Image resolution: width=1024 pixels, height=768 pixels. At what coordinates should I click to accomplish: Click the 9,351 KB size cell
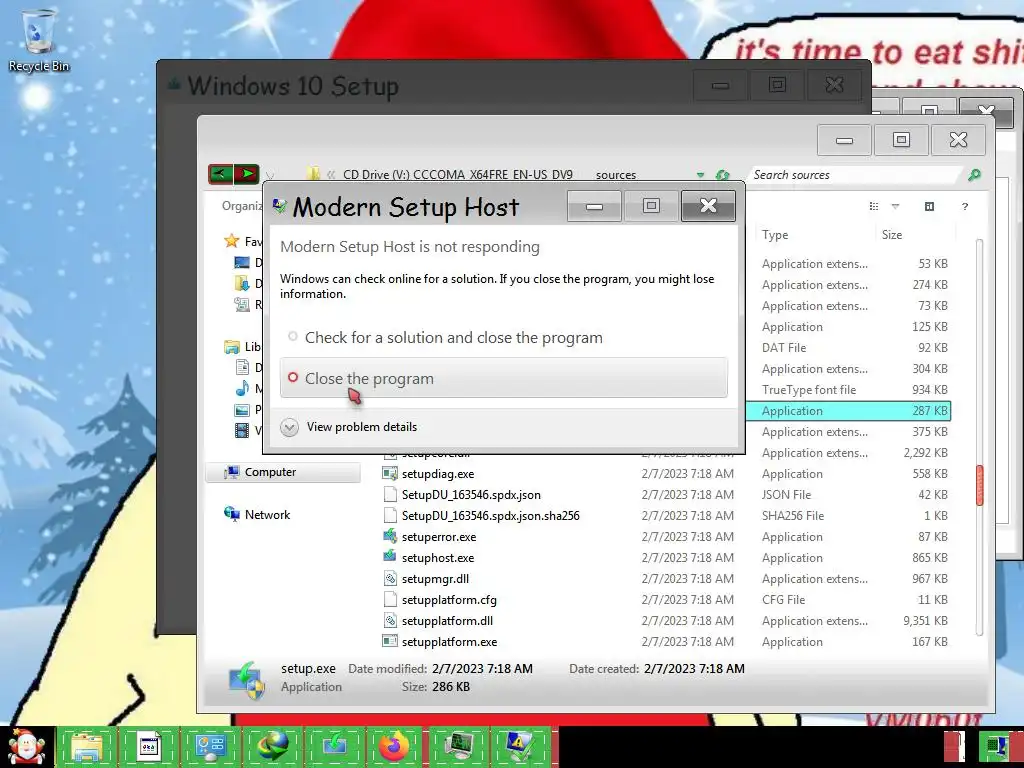pyautogui.click(x=925, y=620)
